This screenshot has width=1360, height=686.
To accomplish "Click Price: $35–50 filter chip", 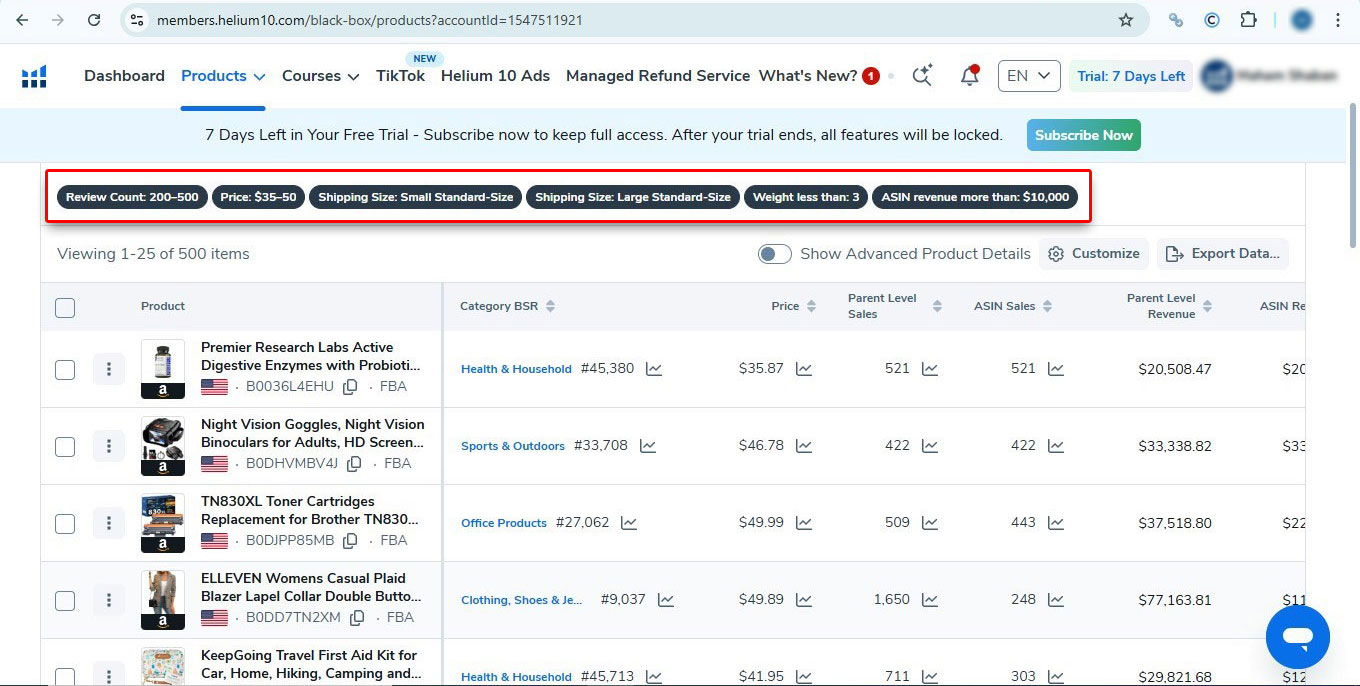I will [x=258, y=197].
